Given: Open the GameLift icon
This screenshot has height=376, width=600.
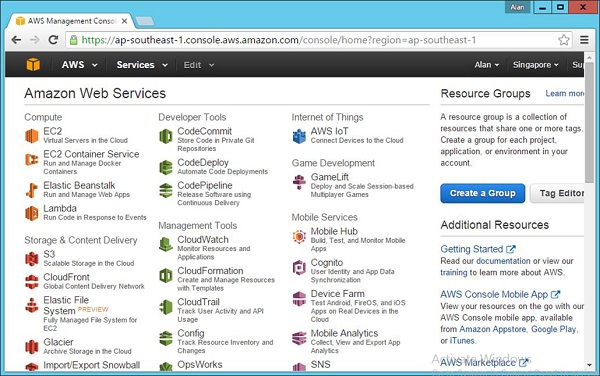Looking at the screenshot, I should [x=299, y=182].
